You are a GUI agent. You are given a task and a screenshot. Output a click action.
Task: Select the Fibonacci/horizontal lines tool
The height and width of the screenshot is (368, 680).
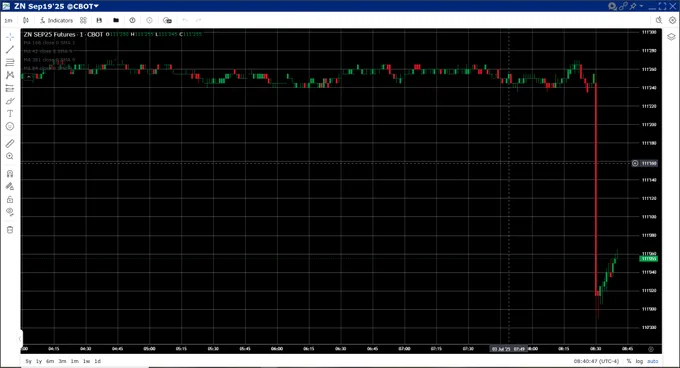point(10,63)
